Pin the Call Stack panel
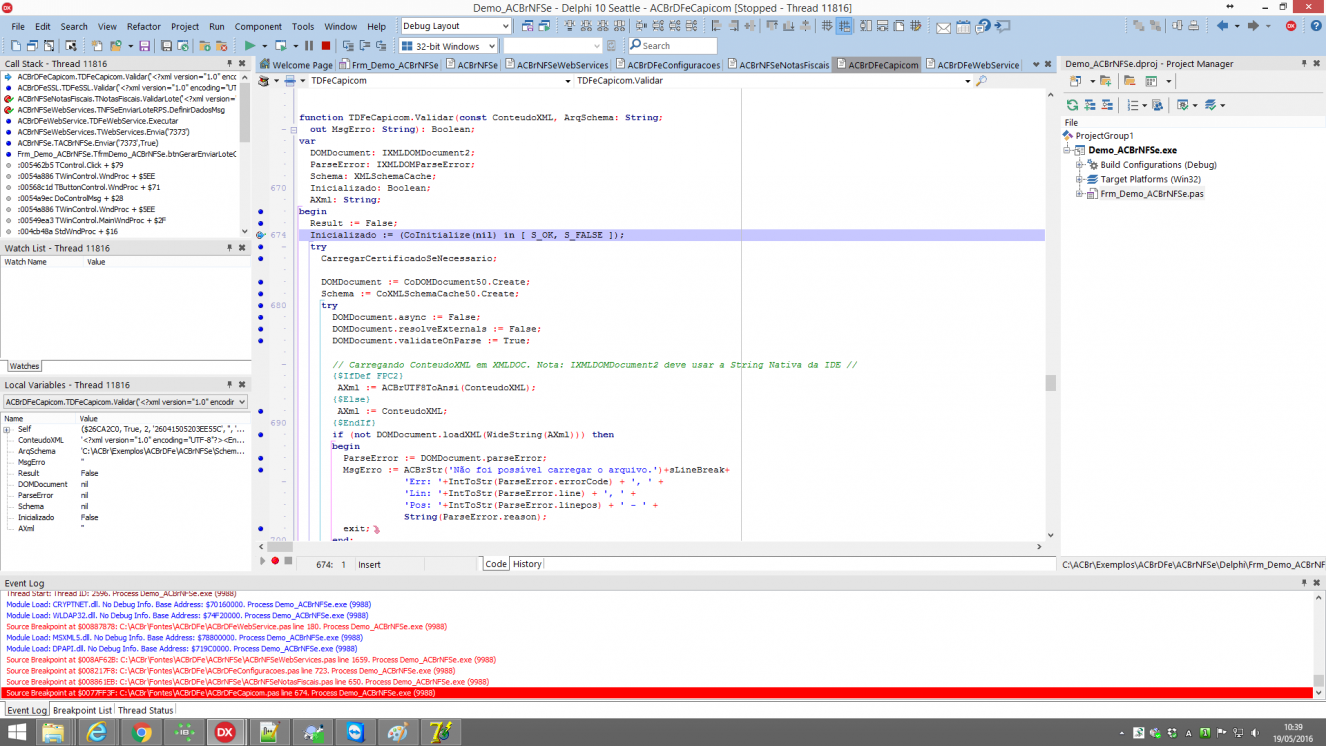Viewport: 1326px width, 746px height. [229, 64]
